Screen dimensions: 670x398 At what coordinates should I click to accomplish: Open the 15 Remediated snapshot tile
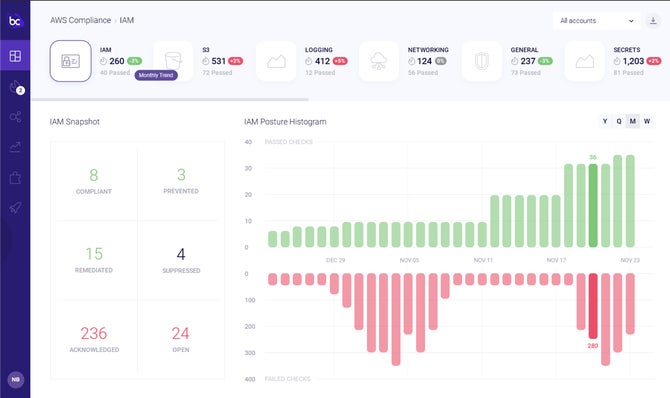(x=94, y=260)
